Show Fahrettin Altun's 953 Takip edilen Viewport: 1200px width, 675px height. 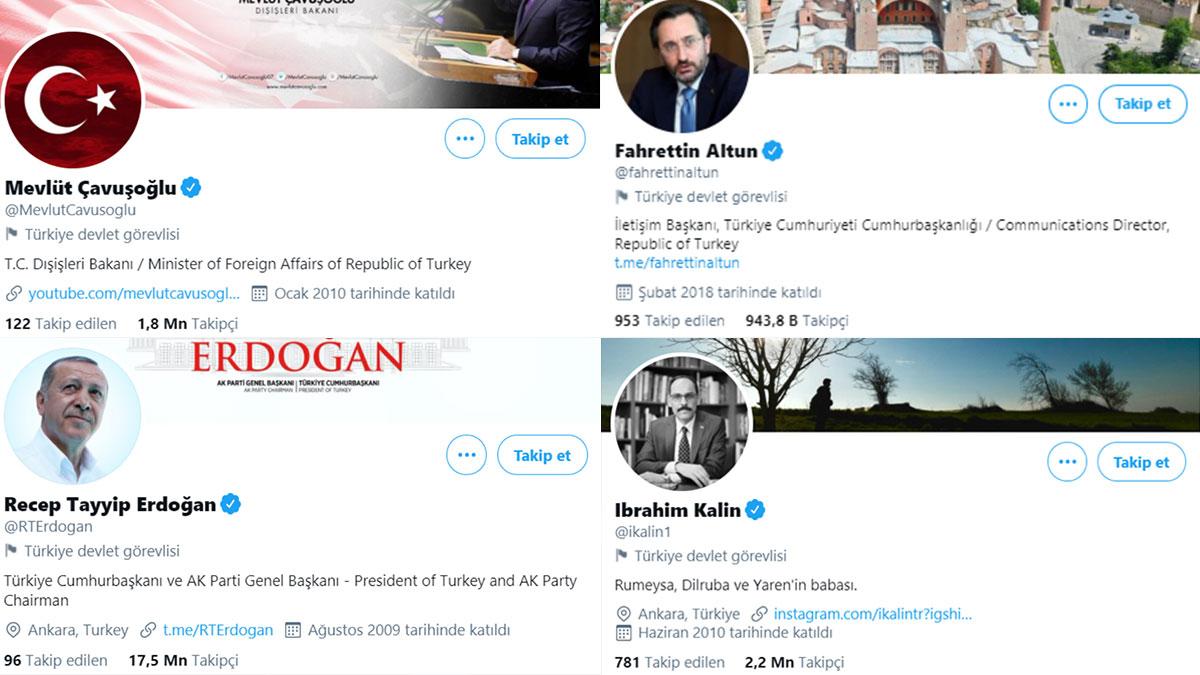[x=669, y=321]
